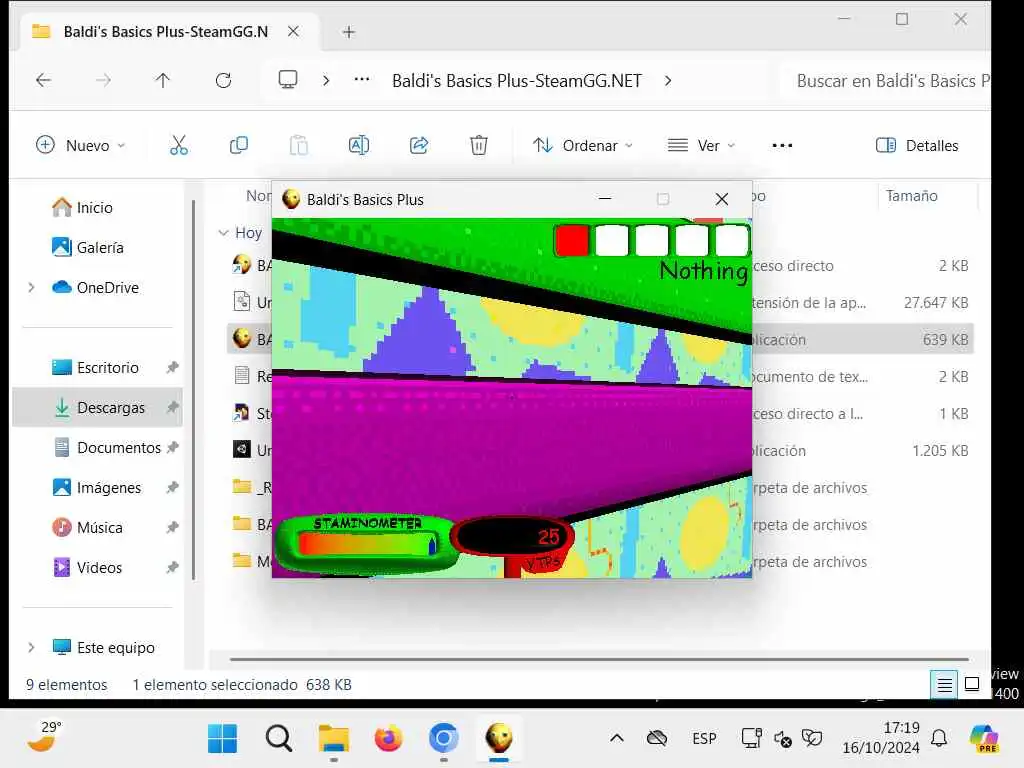Image resolution: width=1024 pixels, height=768 pixels.
Task: Click the sidebar vertical scrollbar
Action: (194, 391)
